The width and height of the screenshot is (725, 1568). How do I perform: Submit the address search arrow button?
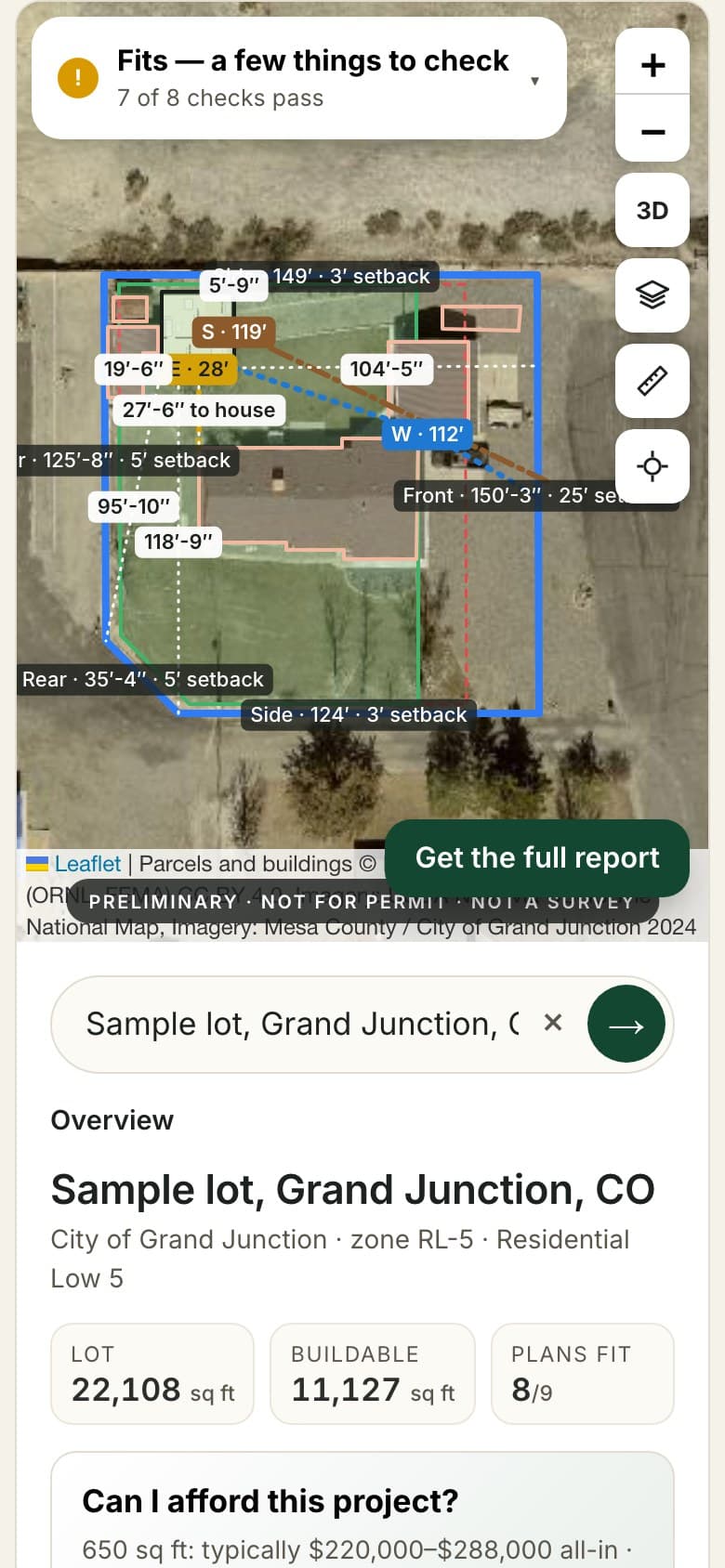pyautogui.click(x=626, y=1025)
